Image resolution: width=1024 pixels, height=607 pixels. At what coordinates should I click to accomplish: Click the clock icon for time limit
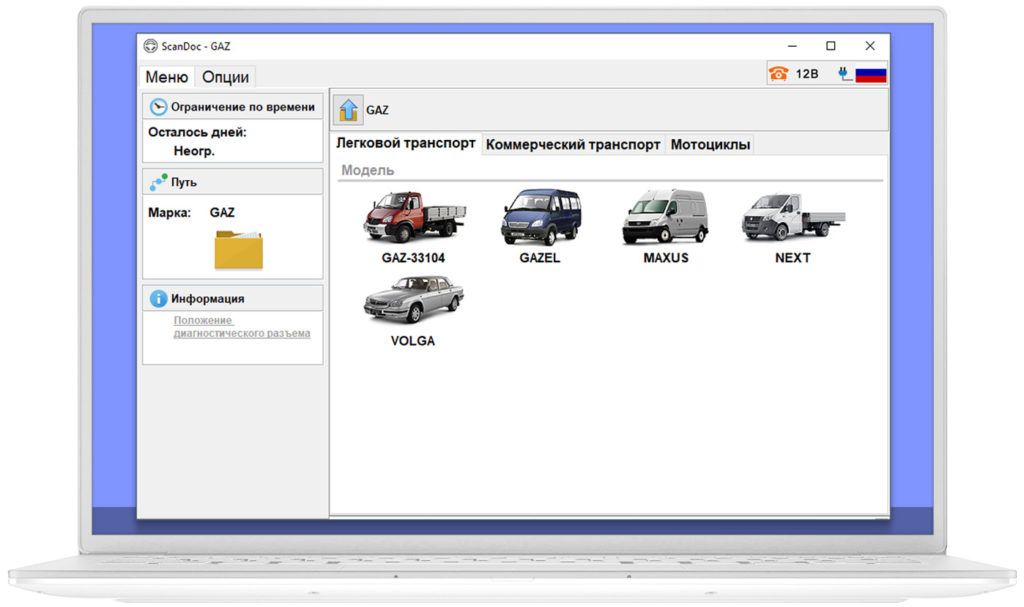tap(158, 107)
